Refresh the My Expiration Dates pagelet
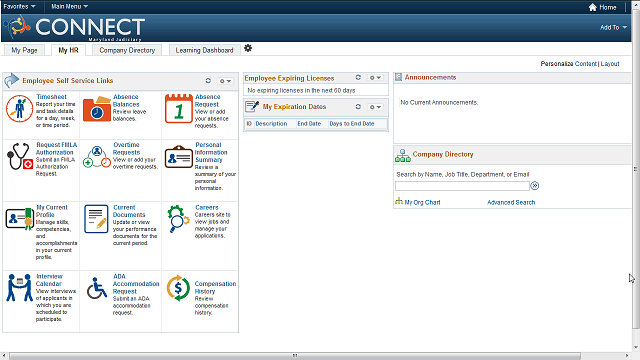This screenshot has height=360, width=640. [358, 107]
